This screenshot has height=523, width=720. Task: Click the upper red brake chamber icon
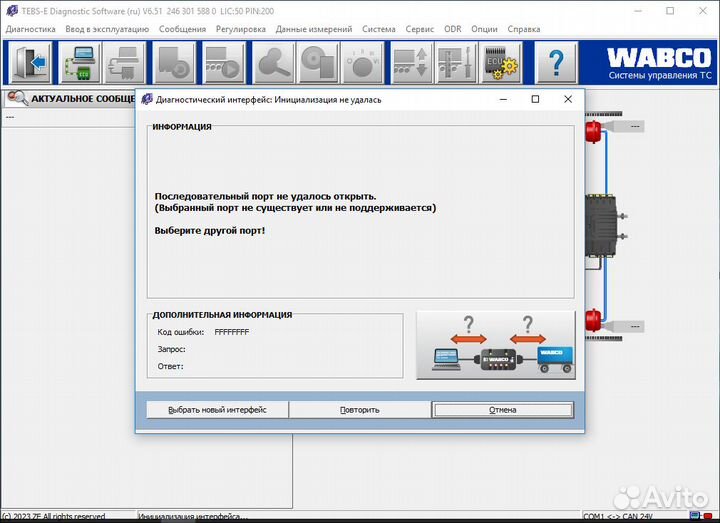(x=593, y=131)
